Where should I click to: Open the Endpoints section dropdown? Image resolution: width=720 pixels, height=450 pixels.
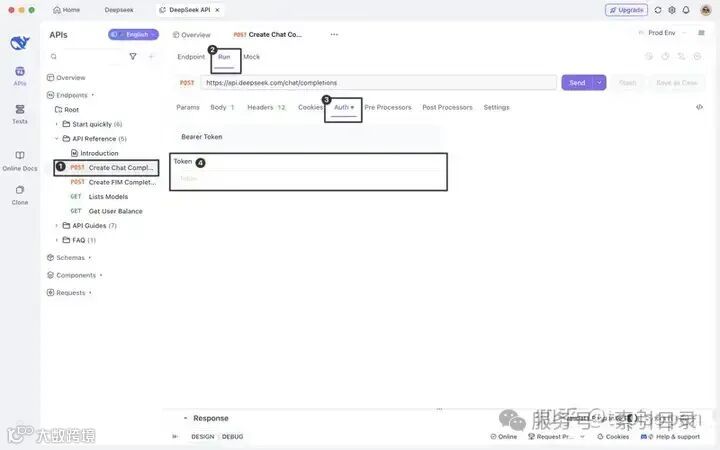coord(71,95)
